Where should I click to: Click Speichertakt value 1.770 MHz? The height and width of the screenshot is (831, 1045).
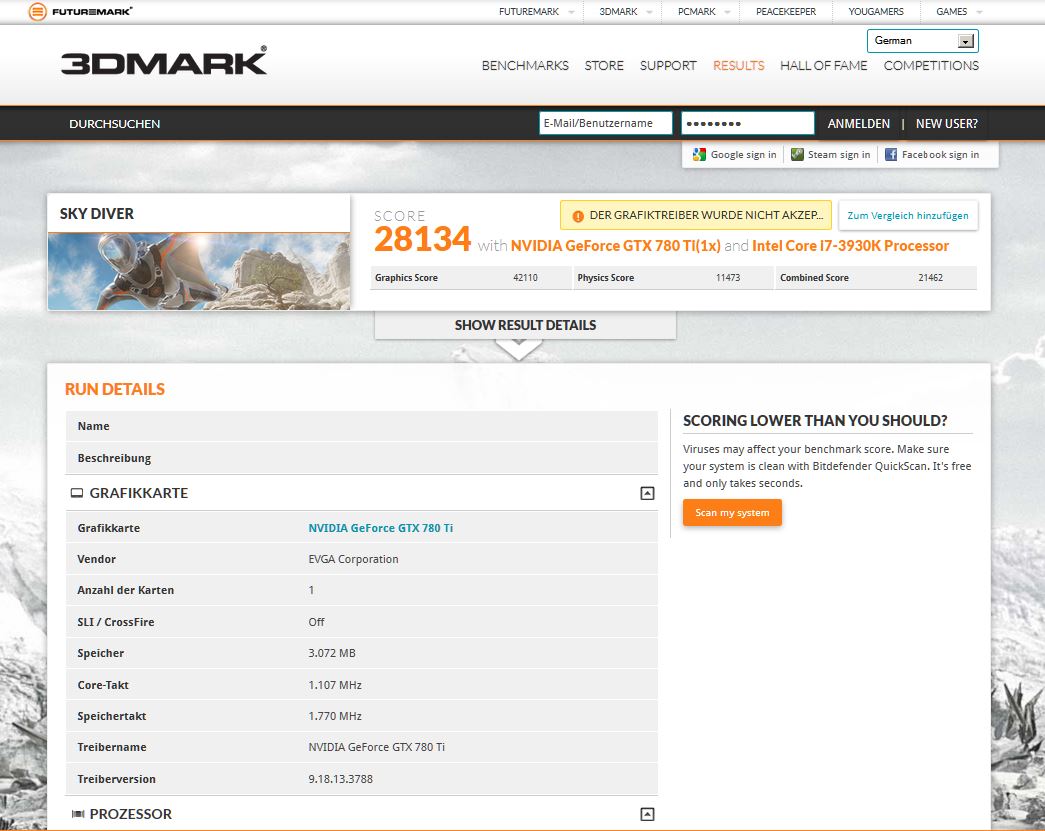click(x=335, y=716)
